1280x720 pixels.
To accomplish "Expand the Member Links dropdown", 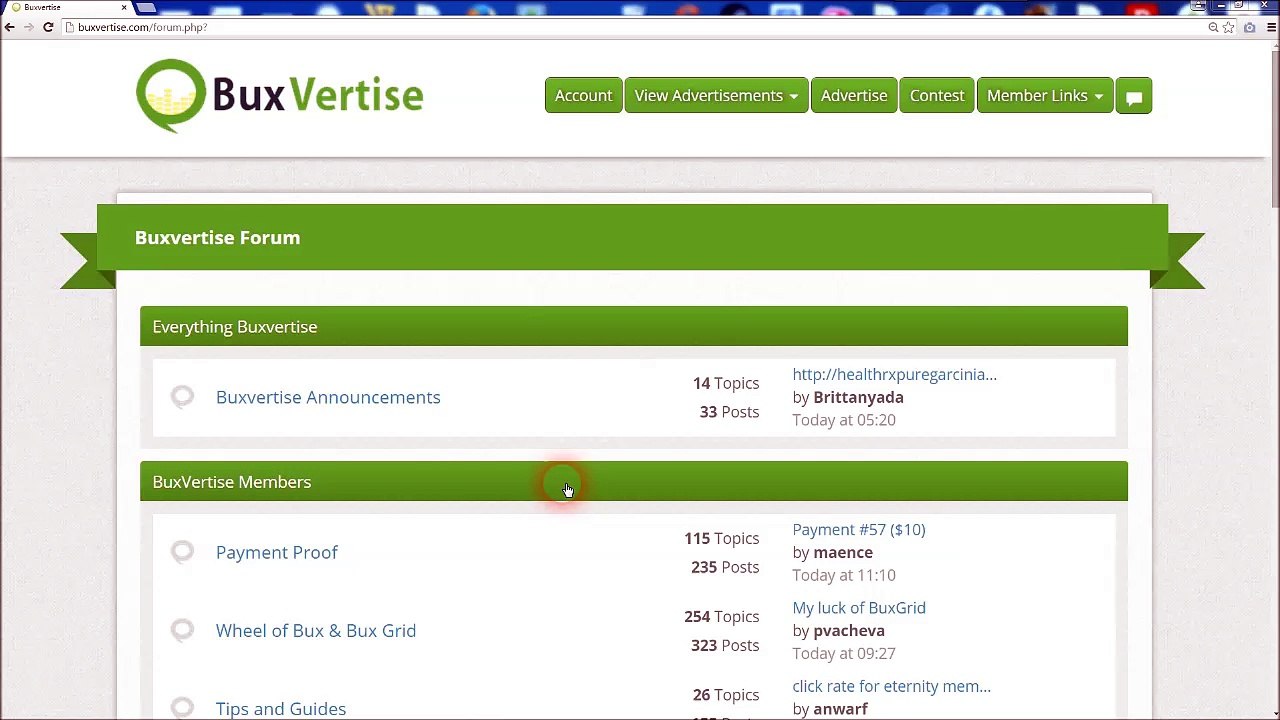I will (1044, 96).
